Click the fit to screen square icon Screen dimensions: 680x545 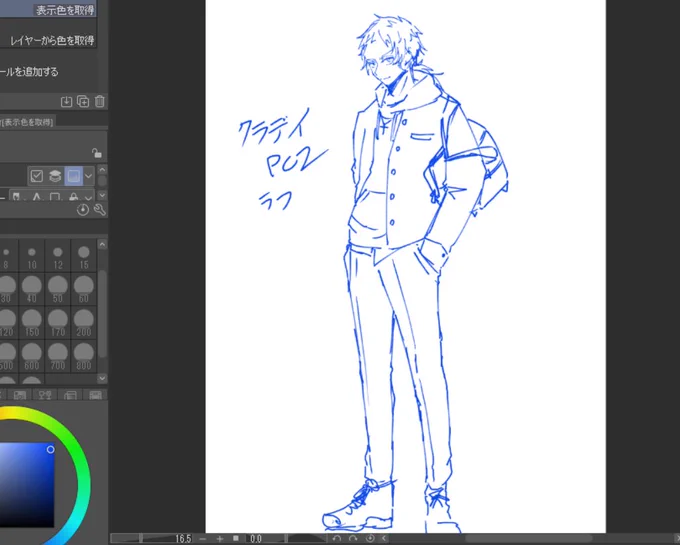(236, 538)
